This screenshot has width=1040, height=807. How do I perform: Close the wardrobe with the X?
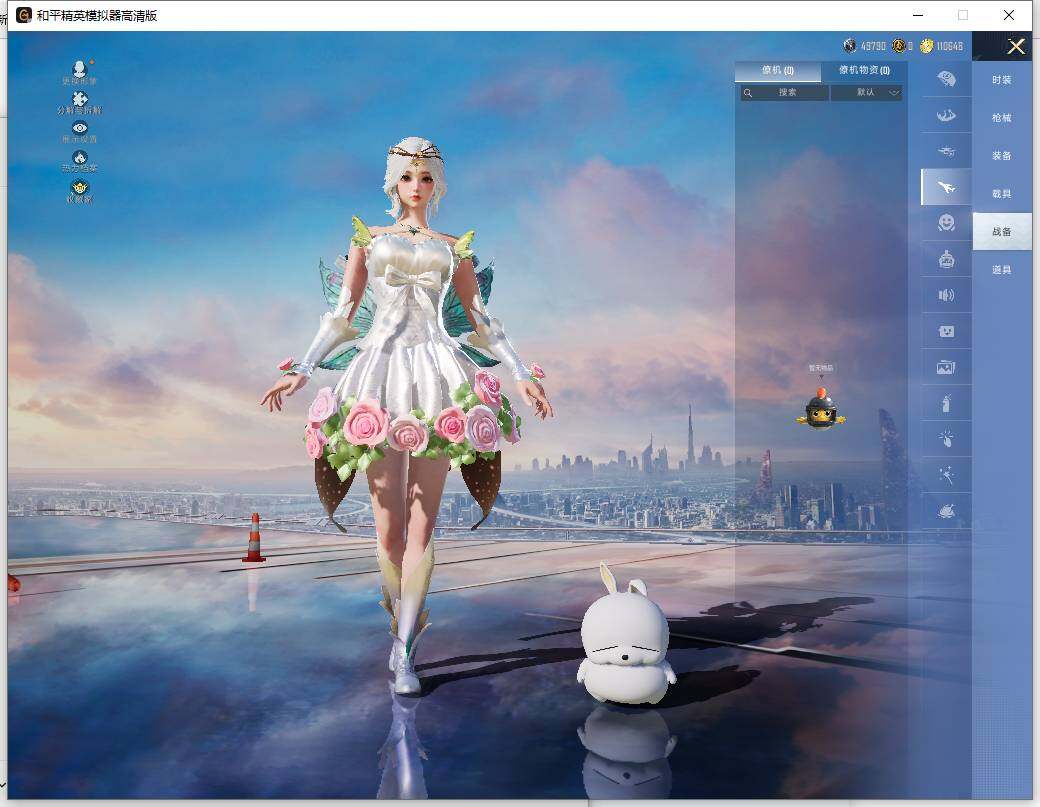coord(1015,46)
